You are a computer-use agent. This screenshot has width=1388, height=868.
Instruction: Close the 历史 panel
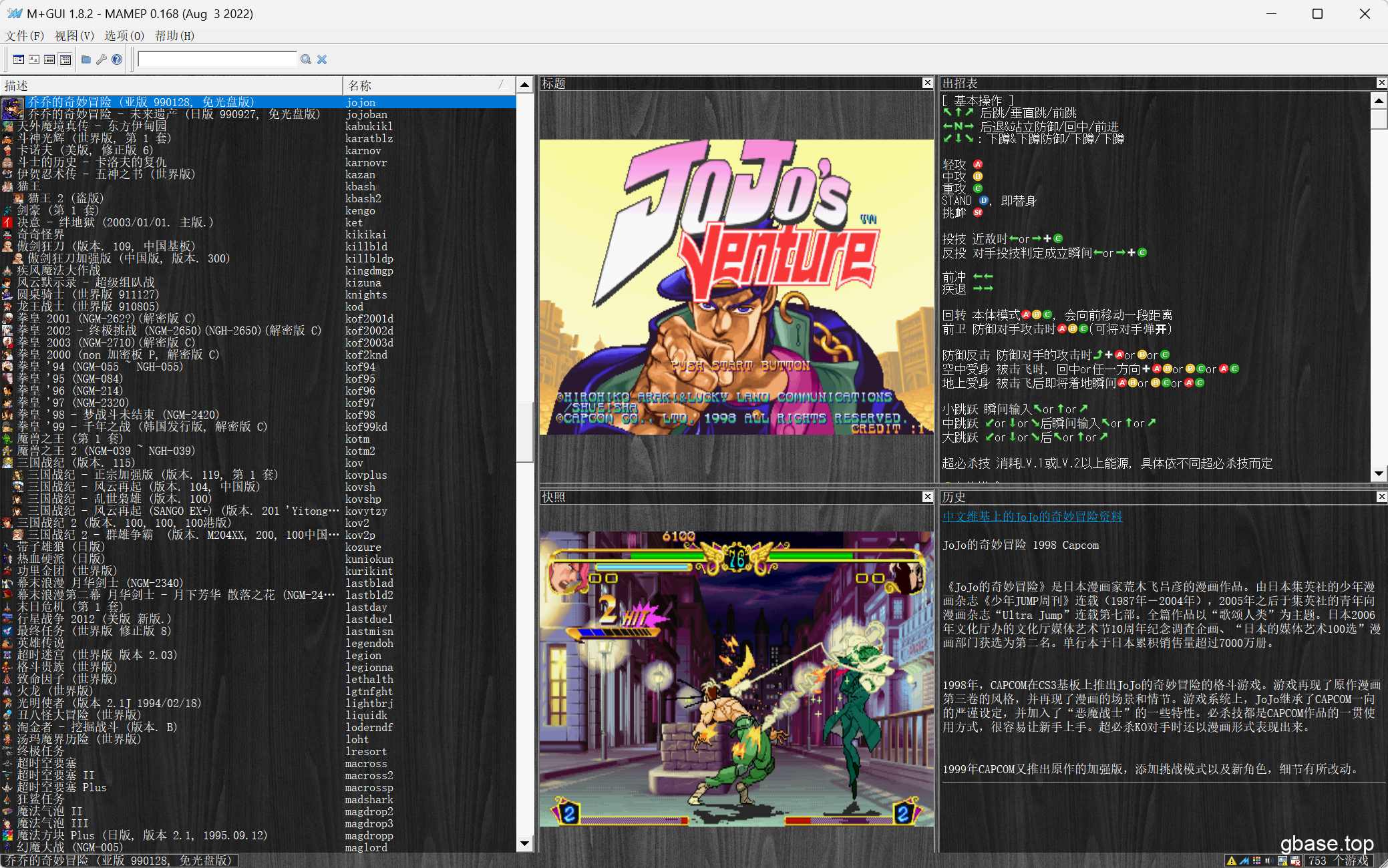point(1381,497)
